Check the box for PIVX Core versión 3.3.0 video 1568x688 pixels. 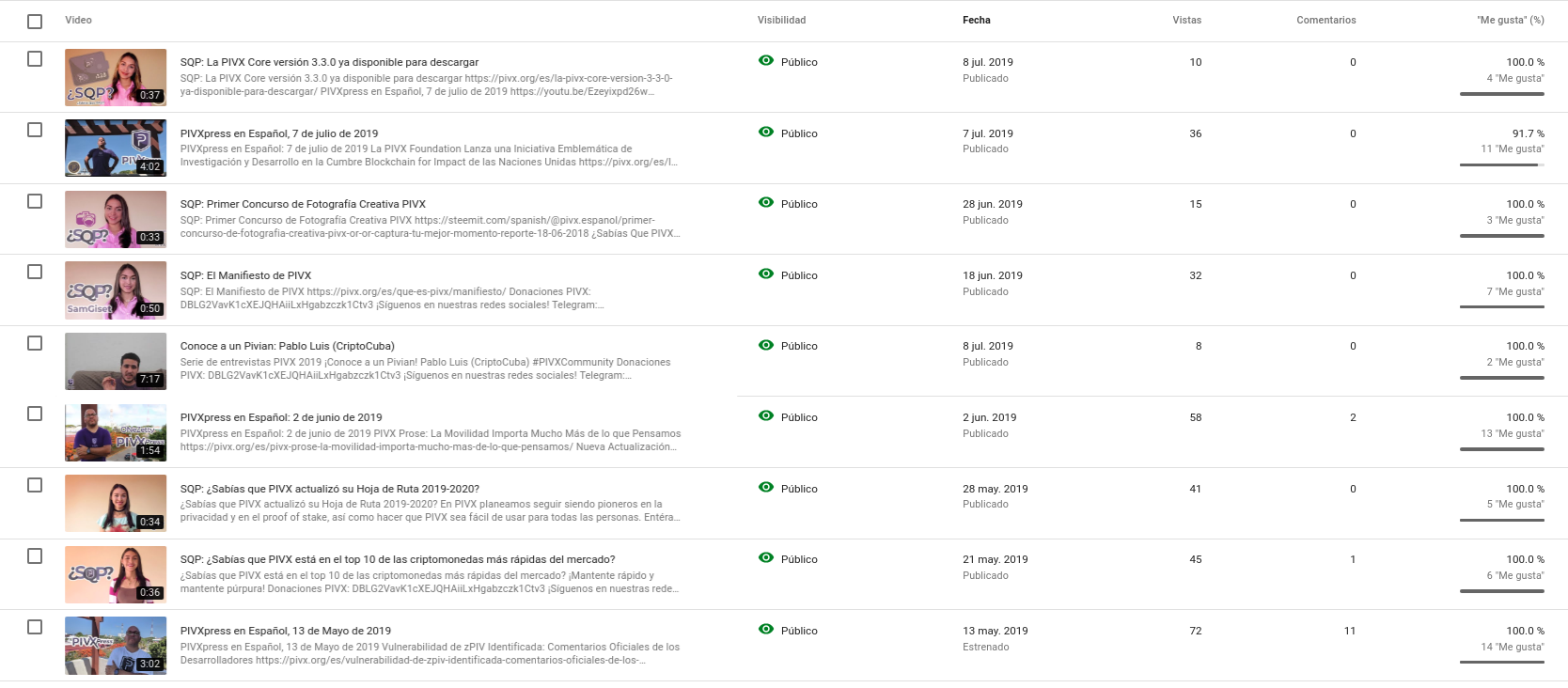35,59
